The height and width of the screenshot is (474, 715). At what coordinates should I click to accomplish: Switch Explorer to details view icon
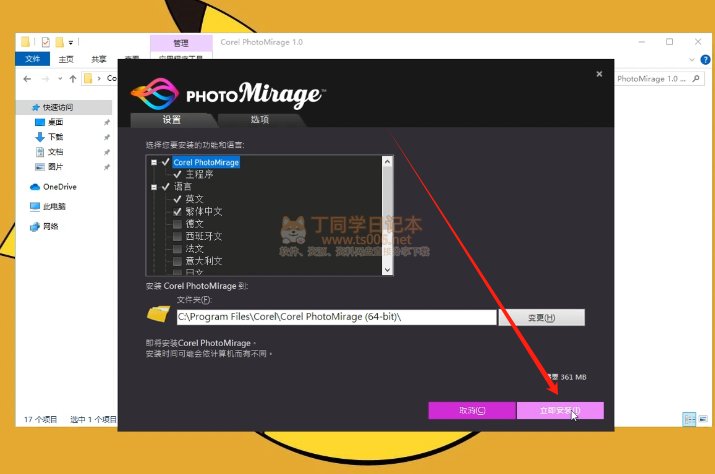689,419
